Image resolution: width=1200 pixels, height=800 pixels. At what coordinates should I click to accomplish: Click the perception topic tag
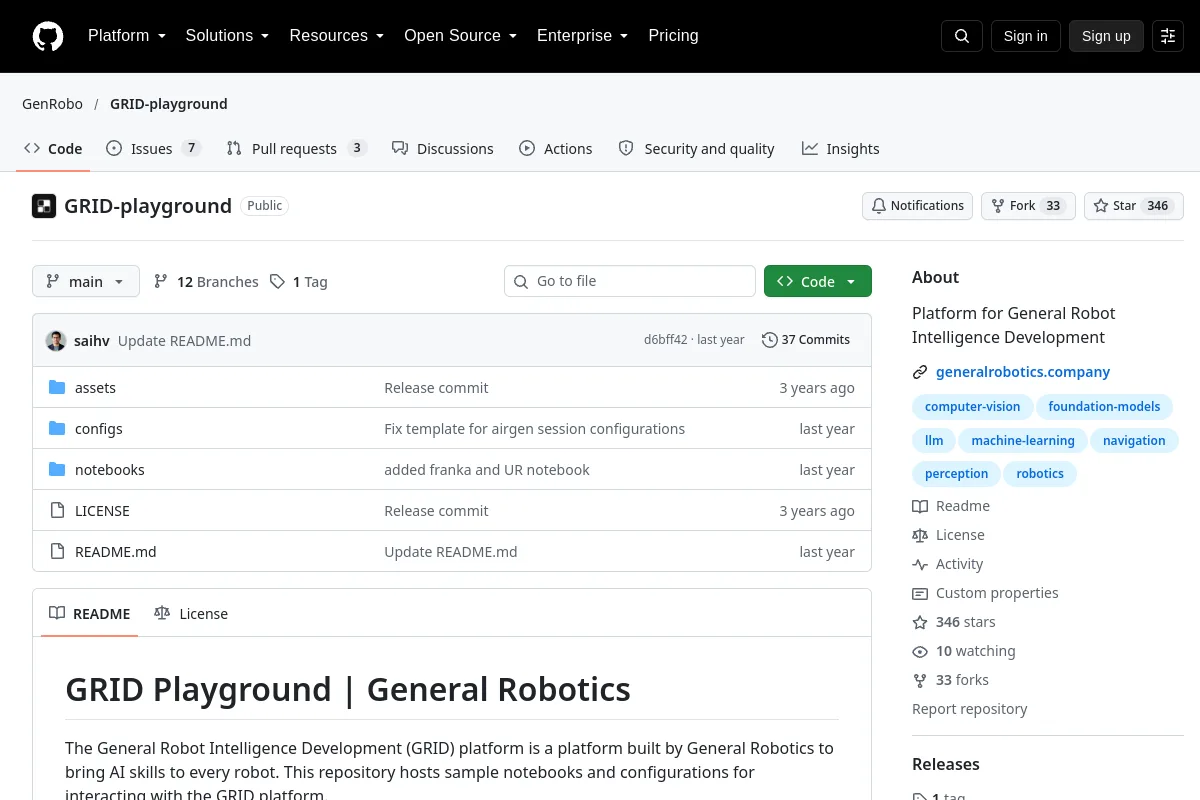[956, 474]
